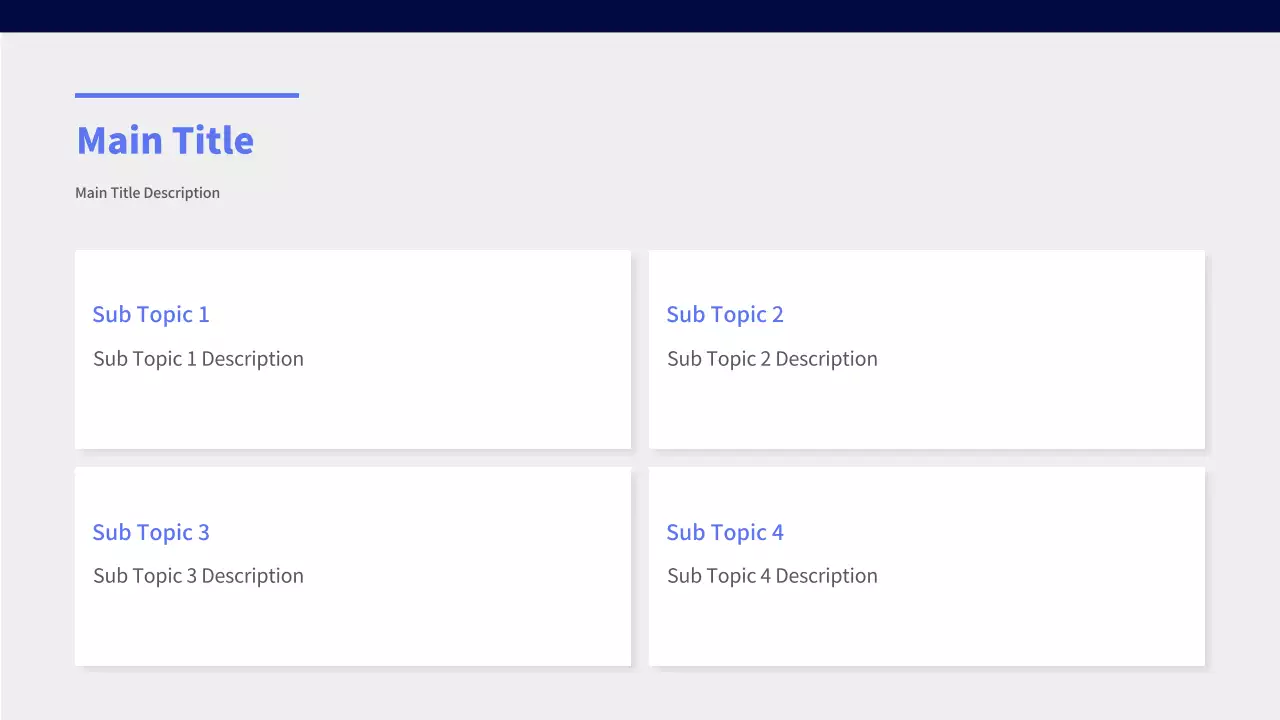Click the blue accent line above Main Title

point(187,95)
